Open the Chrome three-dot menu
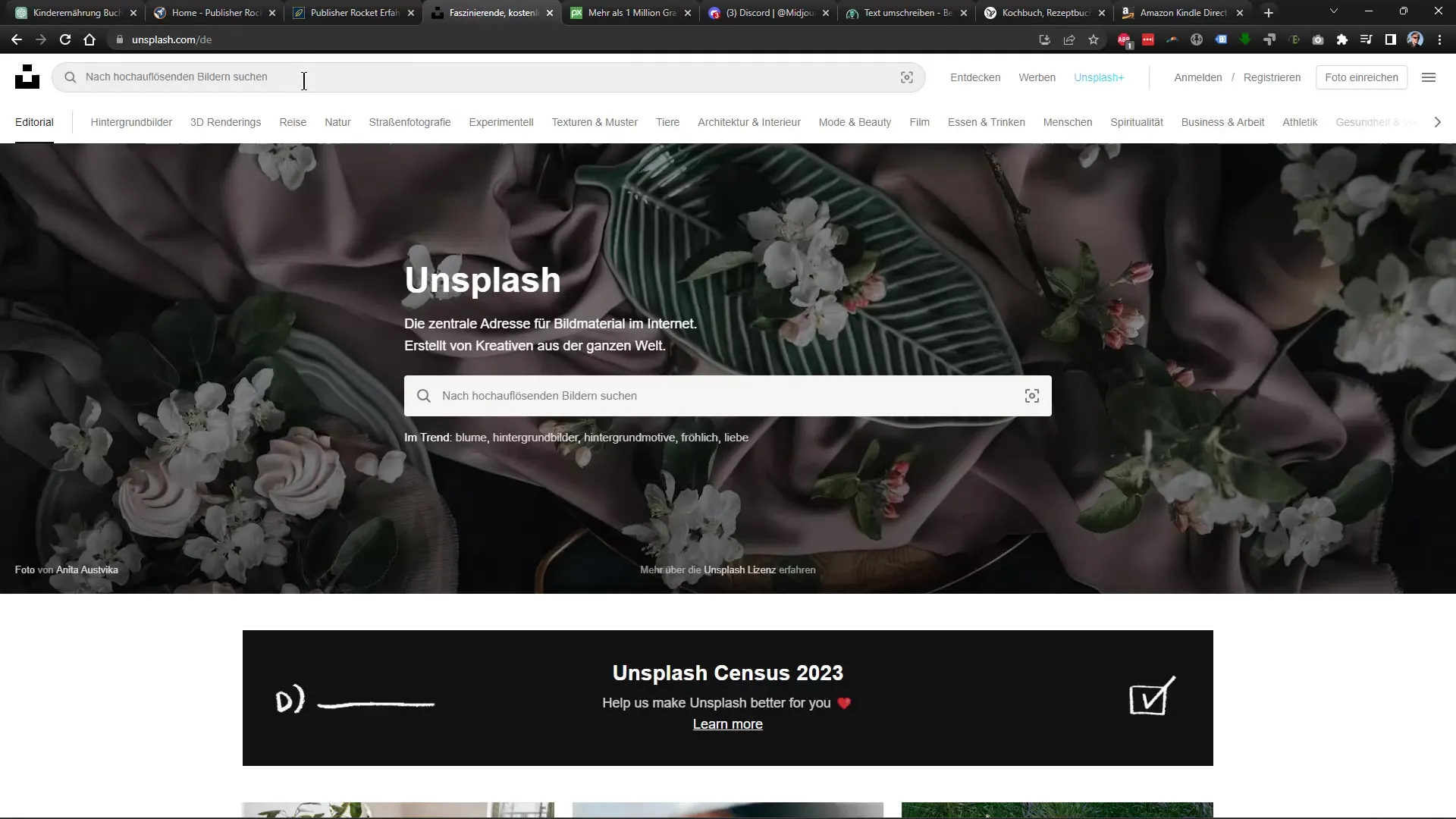This screenshot has height=819, width=1456. (1439, 39)
